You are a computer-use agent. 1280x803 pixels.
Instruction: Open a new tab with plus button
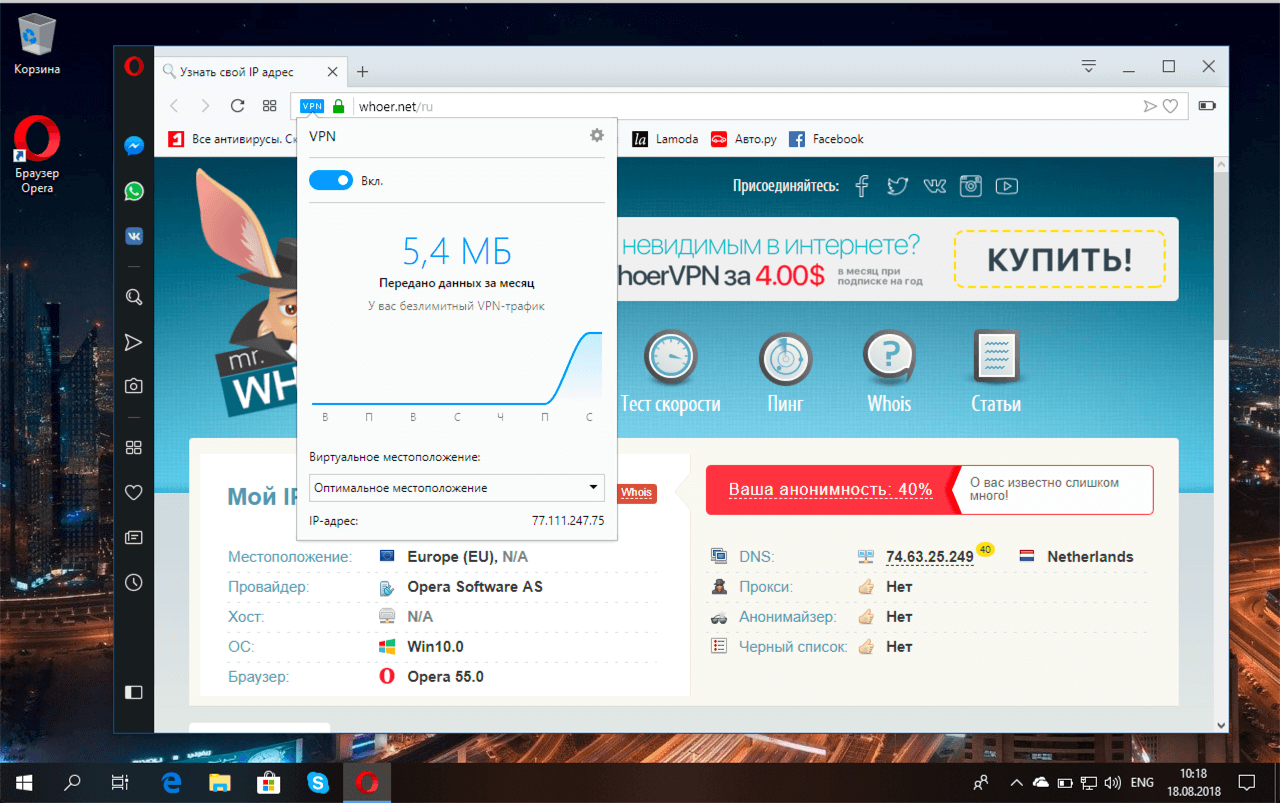pos(363,71)
